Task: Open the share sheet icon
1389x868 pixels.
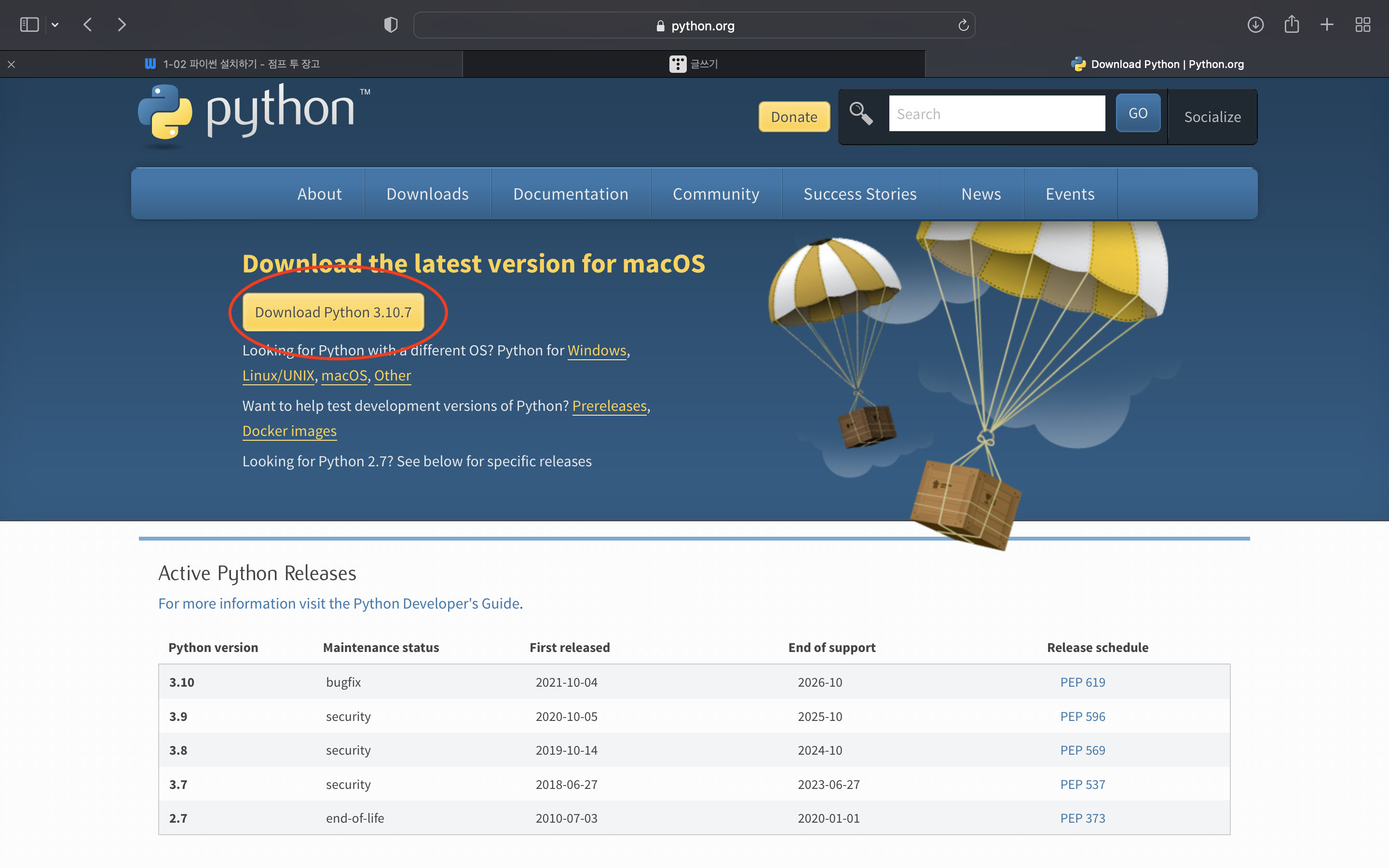Action: click(1292, 25)
